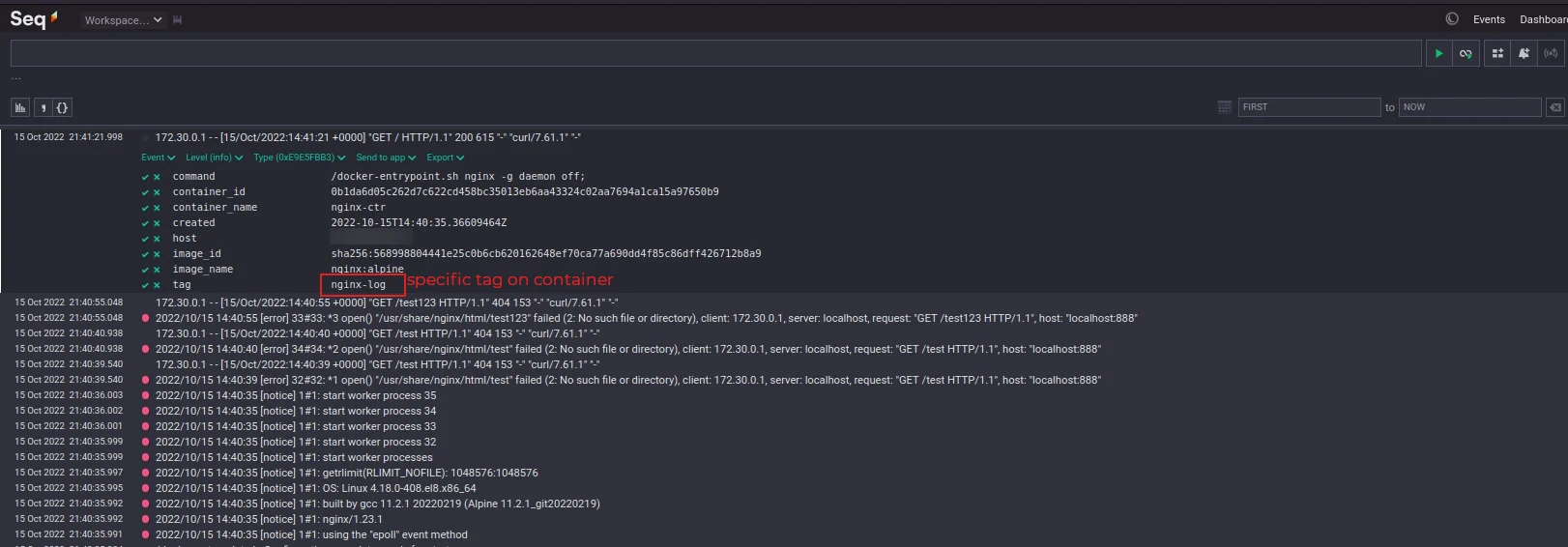Click the container_name property label
The image size is (1568, 547).
(215, 208)
